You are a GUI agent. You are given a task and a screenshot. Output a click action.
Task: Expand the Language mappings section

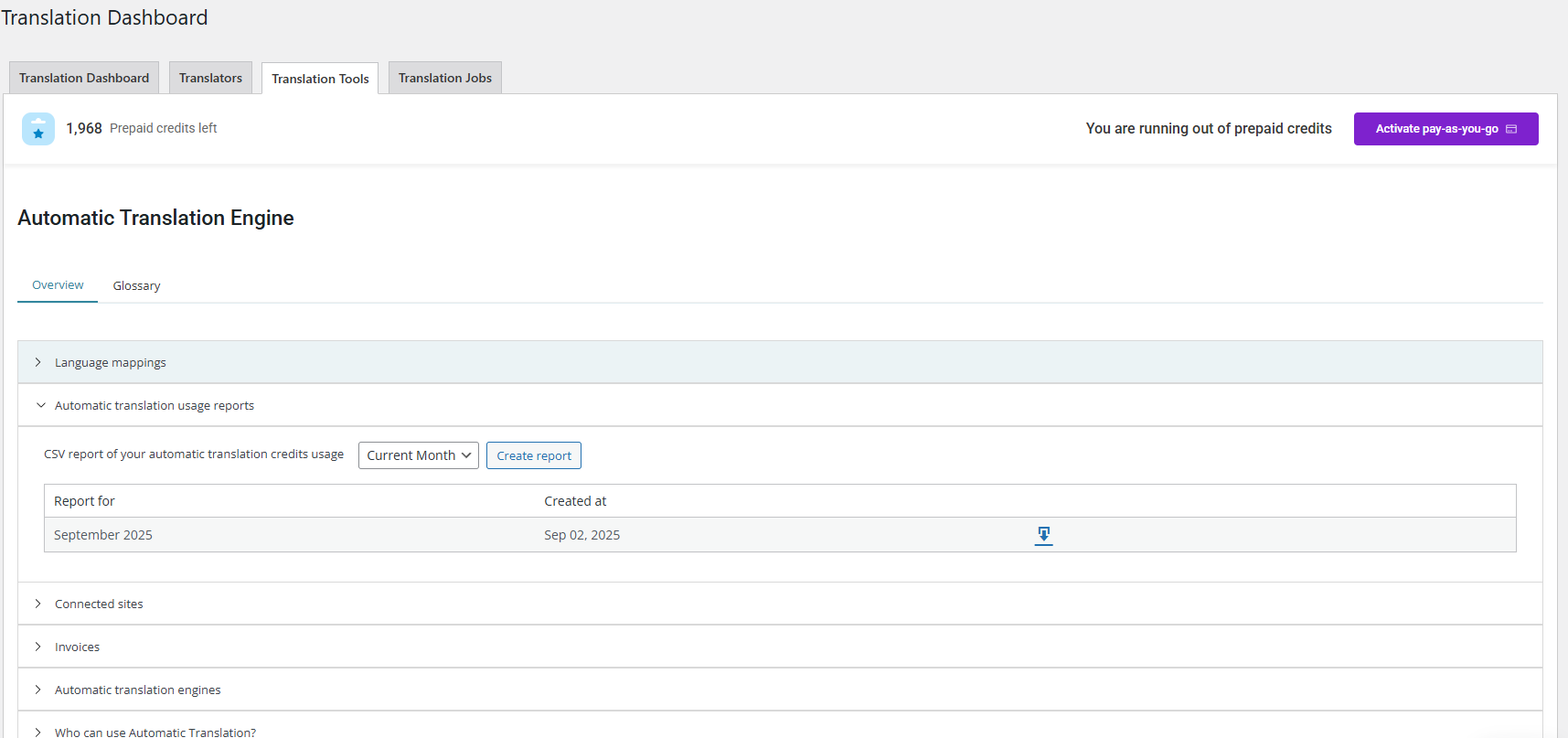click(x=111, y=362)
